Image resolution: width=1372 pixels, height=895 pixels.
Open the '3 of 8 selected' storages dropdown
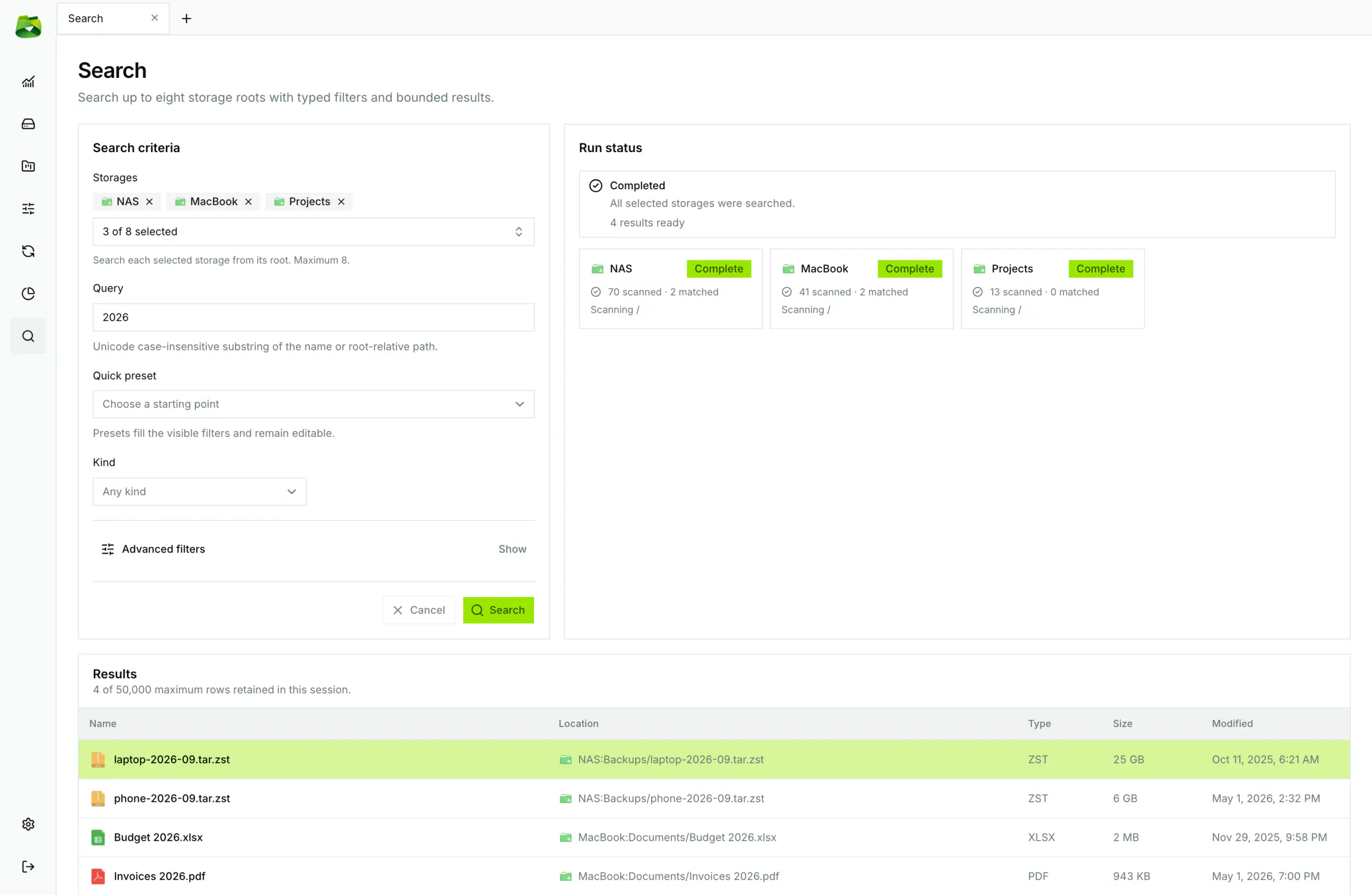pyautogui.click(x=314, y=231)
